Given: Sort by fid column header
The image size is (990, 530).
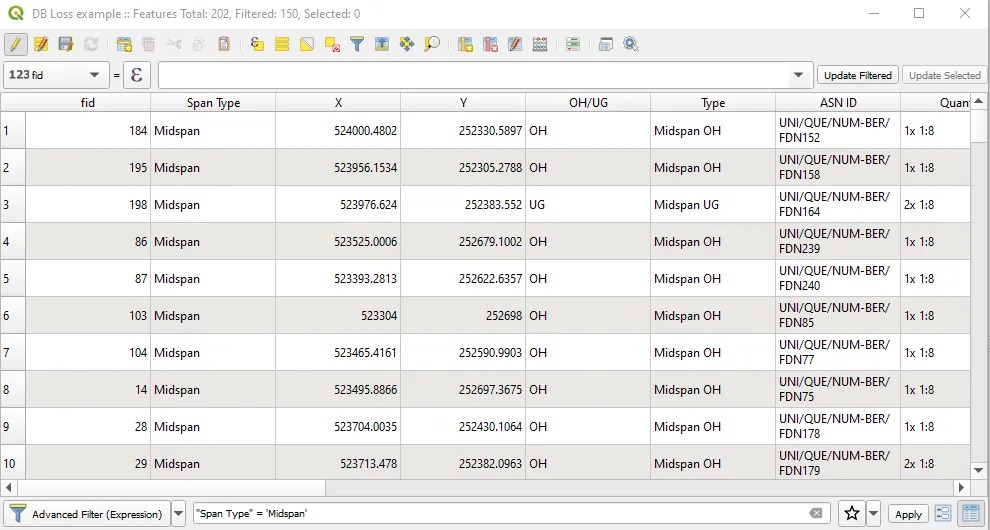Looking at the screenshot, I should [88, 102].
